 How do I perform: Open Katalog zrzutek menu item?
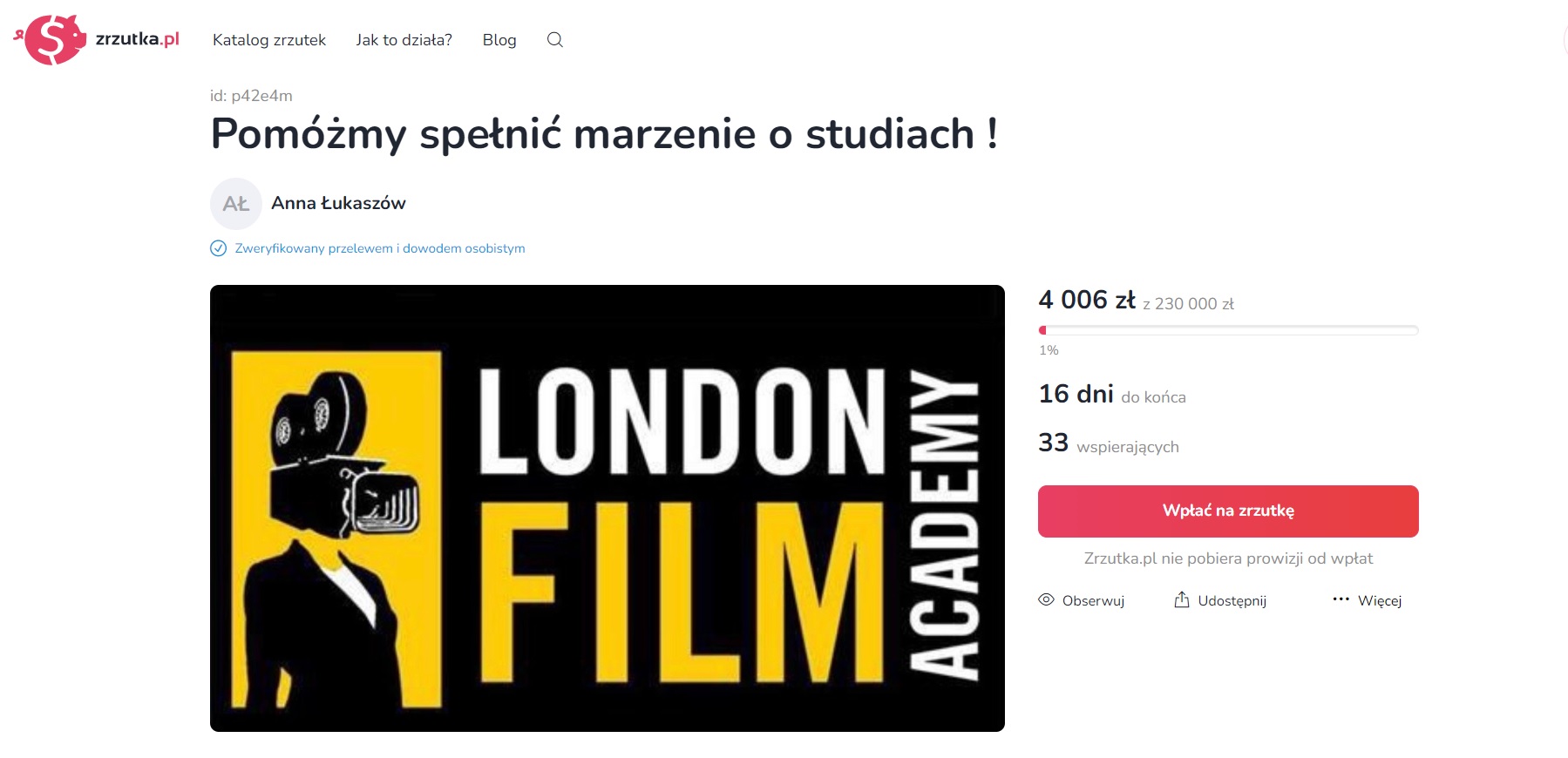(x=269, y=40)
